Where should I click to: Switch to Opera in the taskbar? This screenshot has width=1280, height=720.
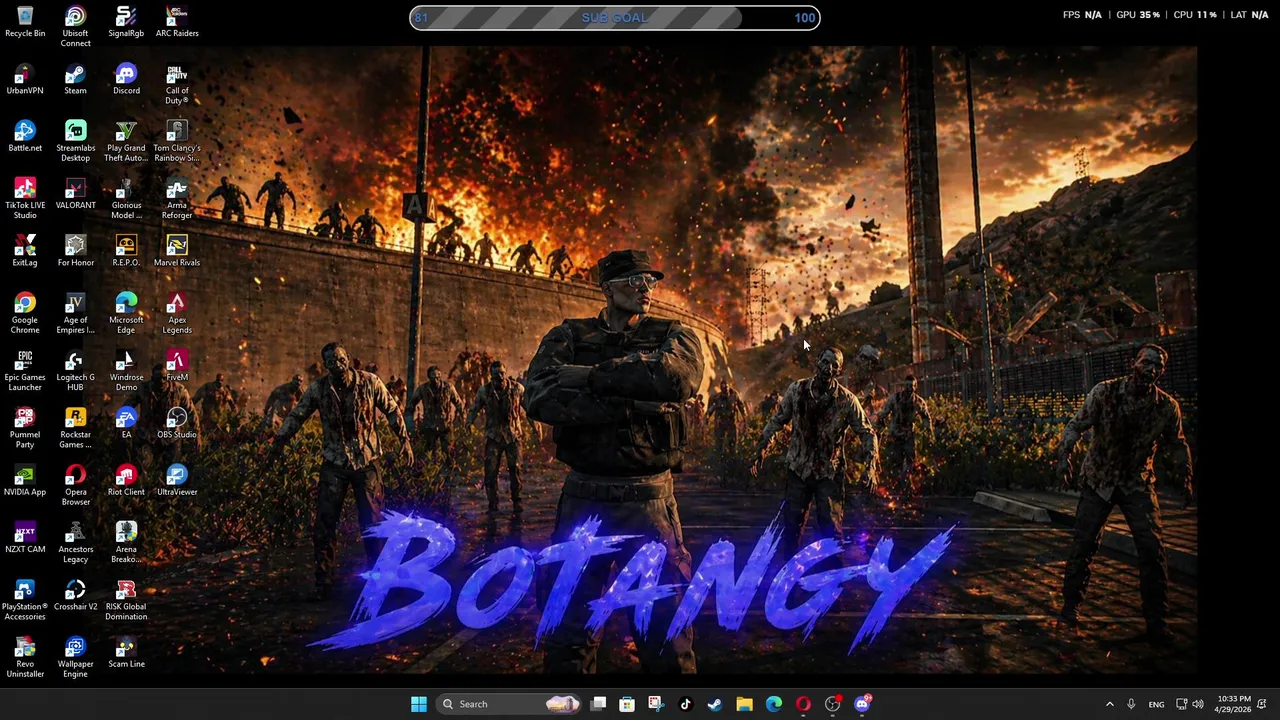coord(803,704)
